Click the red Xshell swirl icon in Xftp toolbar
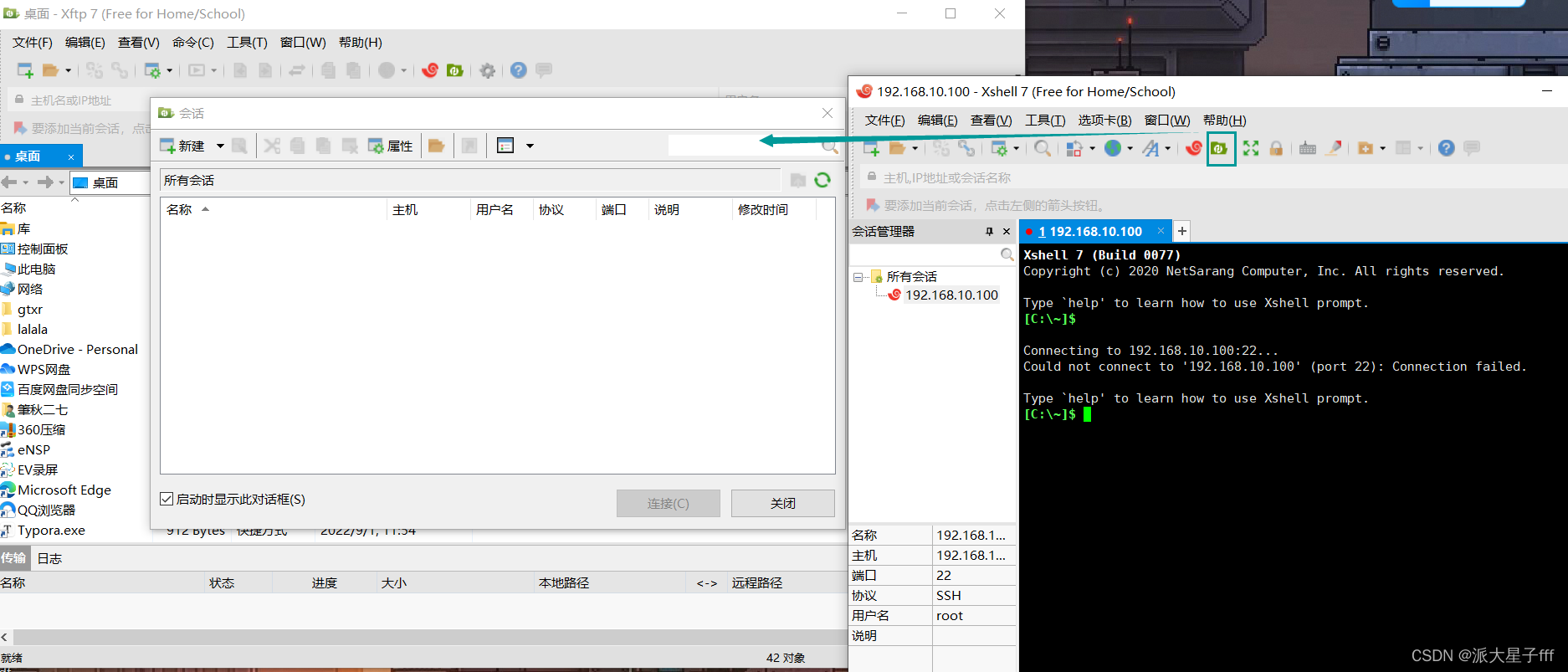Screen dimensions: 1568x672 click(x=430, y=70)
